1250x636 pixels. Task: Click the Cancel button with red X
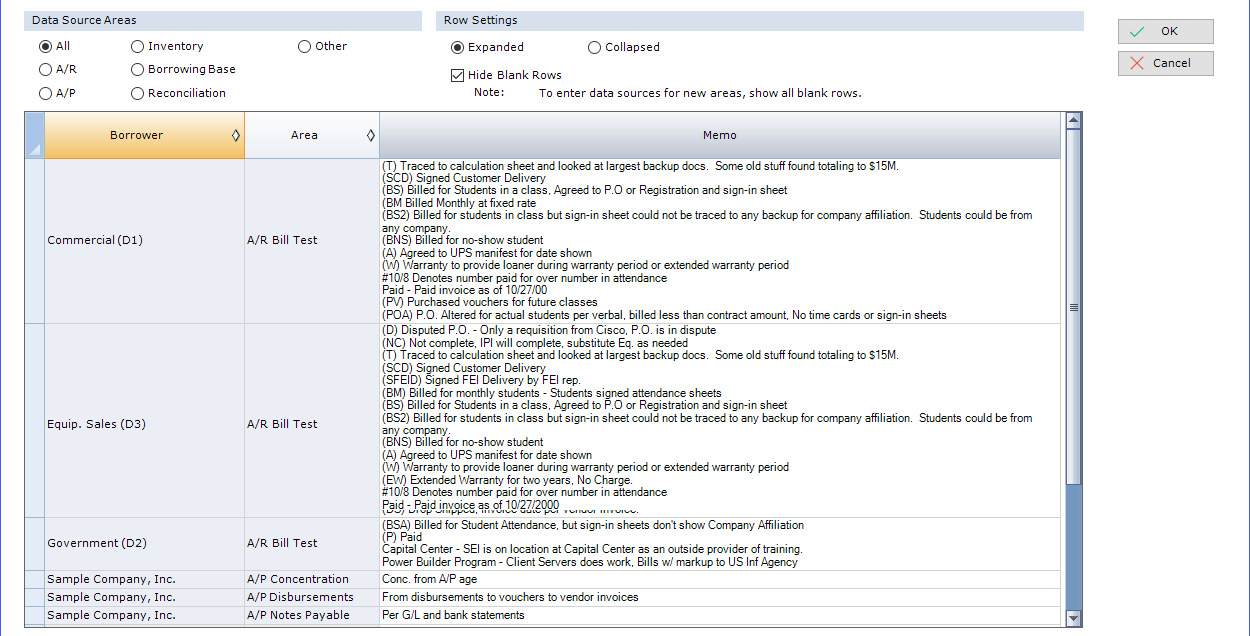pyautogui.click(x=1165, y=63)
